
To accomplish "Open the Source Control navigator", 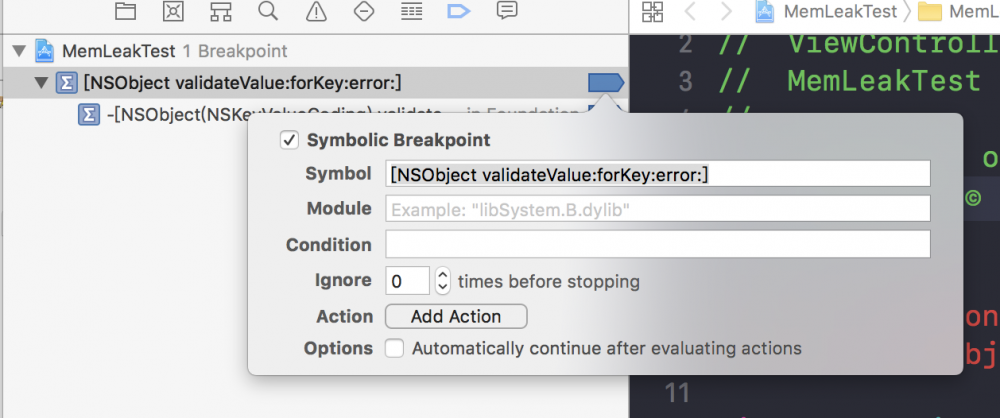I will tap(173, 11).
